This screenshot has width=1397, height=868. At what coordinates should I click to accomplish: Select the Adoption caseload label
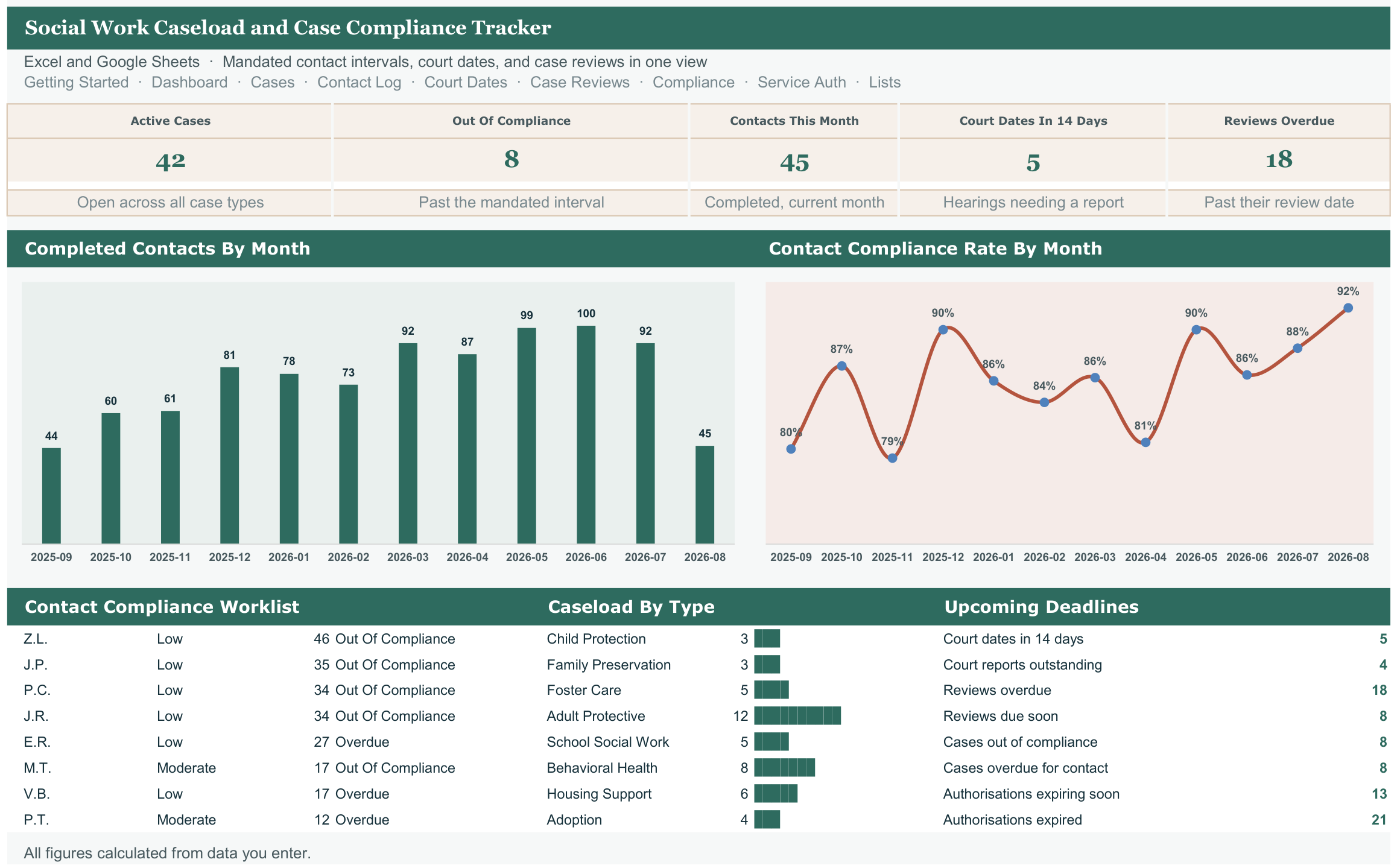pyautogui.click(x=574, y=820)
